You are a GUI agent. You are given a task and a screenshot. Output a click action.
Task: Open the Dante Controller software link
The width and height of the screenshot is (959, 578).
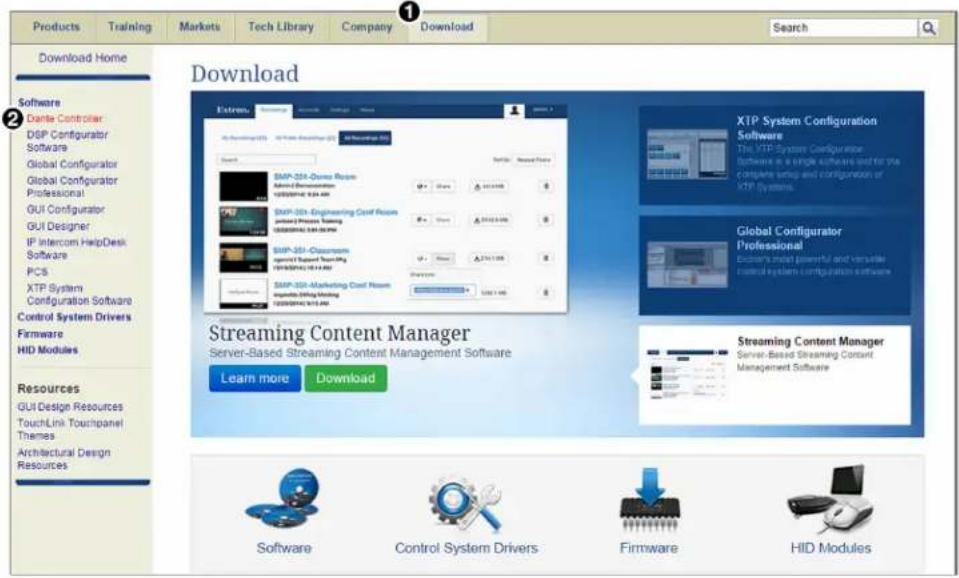(65, 119)
